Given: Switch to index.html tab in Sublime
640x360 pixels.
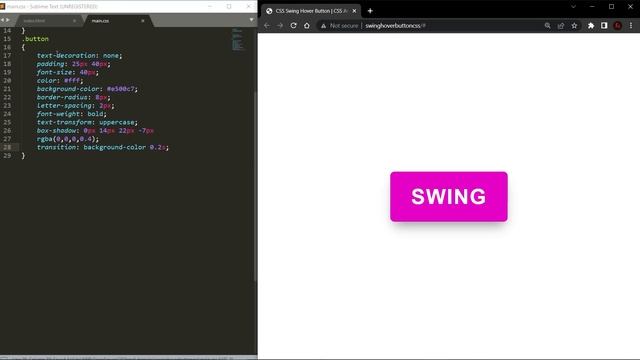Looking at the screenshot, I should [x=34, y=20].
